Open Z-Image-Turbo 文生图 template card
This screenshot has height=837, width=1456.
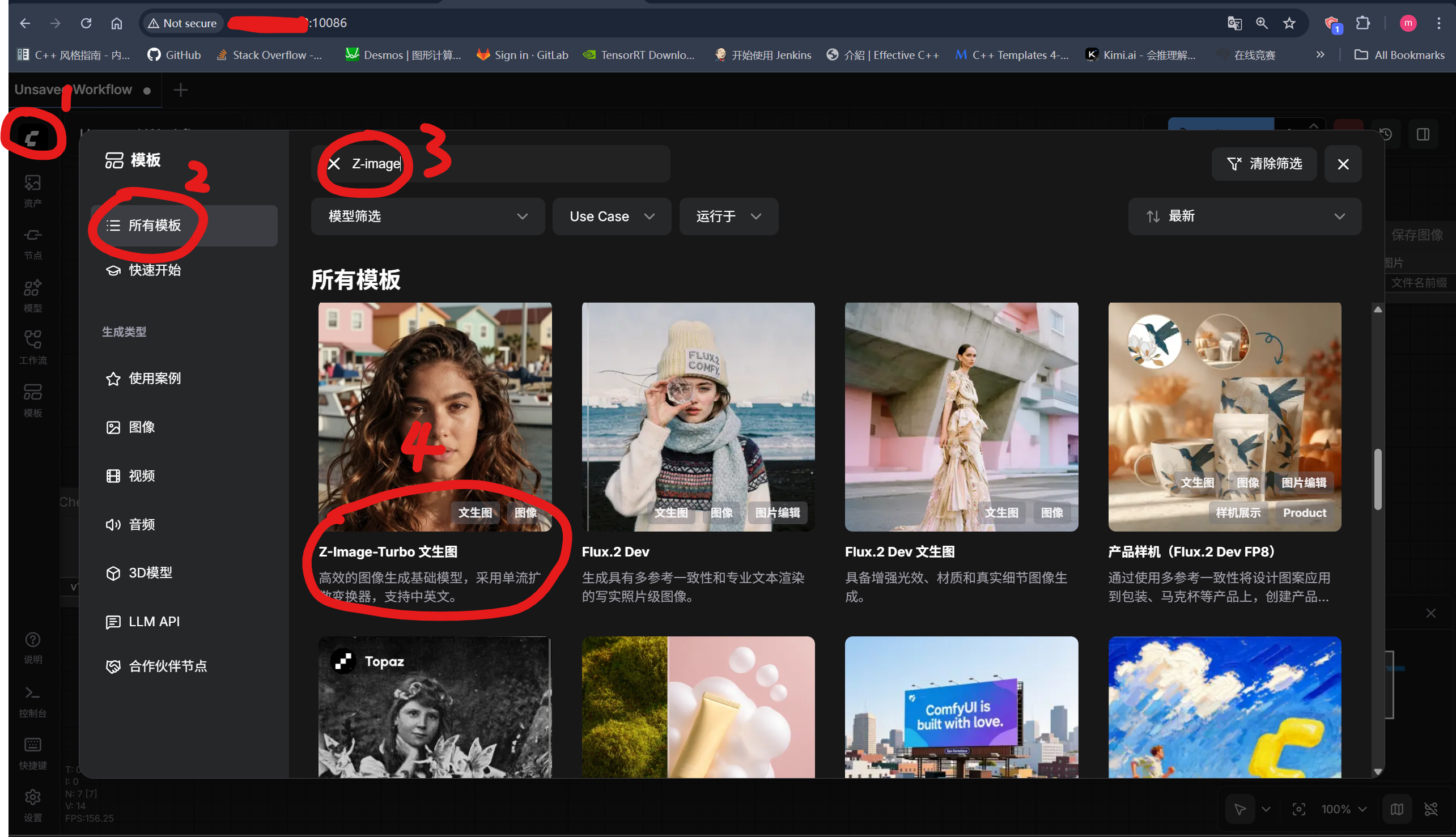pos(435,417)
